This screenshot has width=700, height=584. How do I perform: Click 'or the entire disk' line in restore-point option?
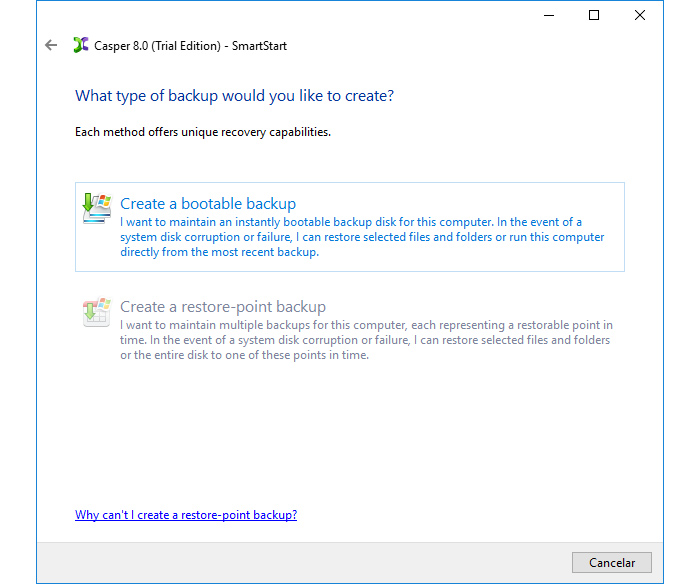point(244,355)
